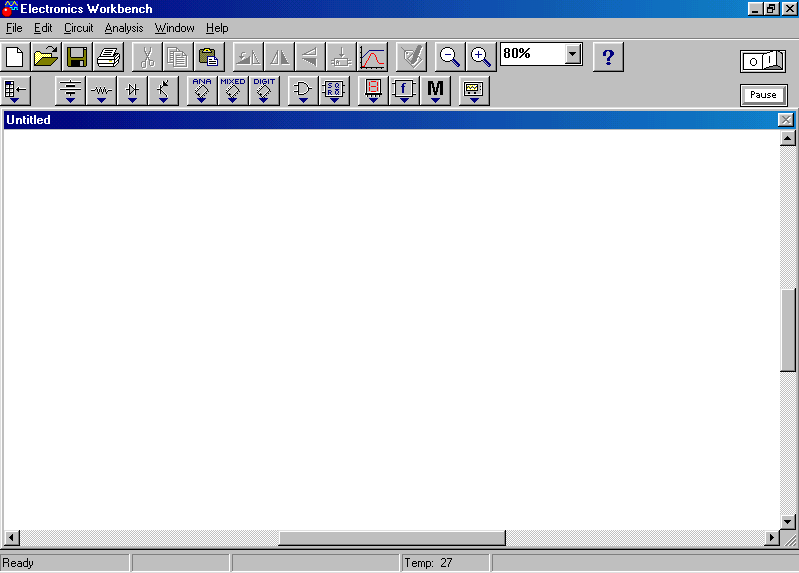Open the Digital ICs parts bin
799x573 pixels.
click(x=264, y=91)
